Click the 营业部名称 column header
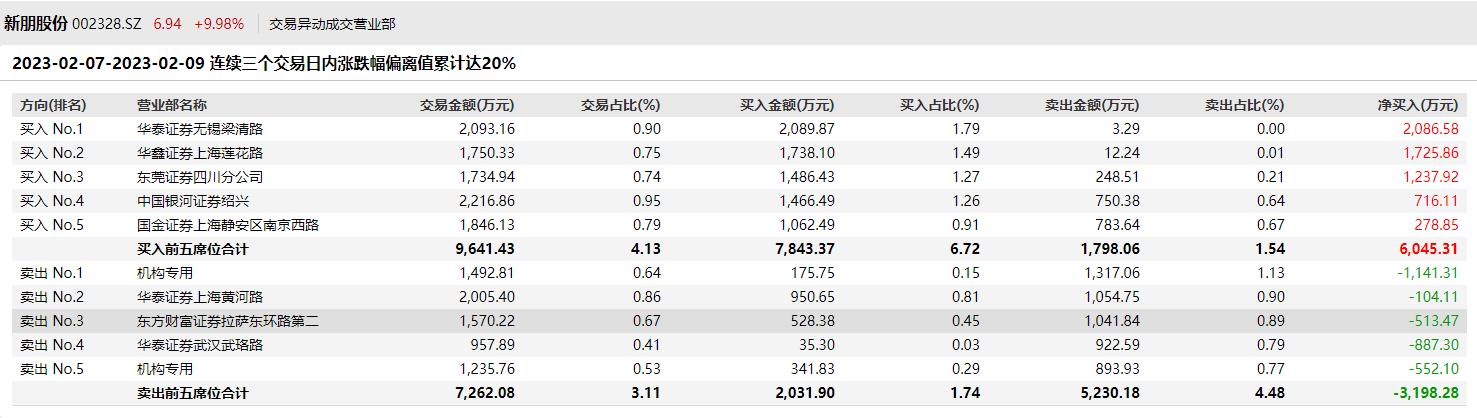Image resolution: width=1477 pixels, height=418 pixels. (x=172, y=105)
